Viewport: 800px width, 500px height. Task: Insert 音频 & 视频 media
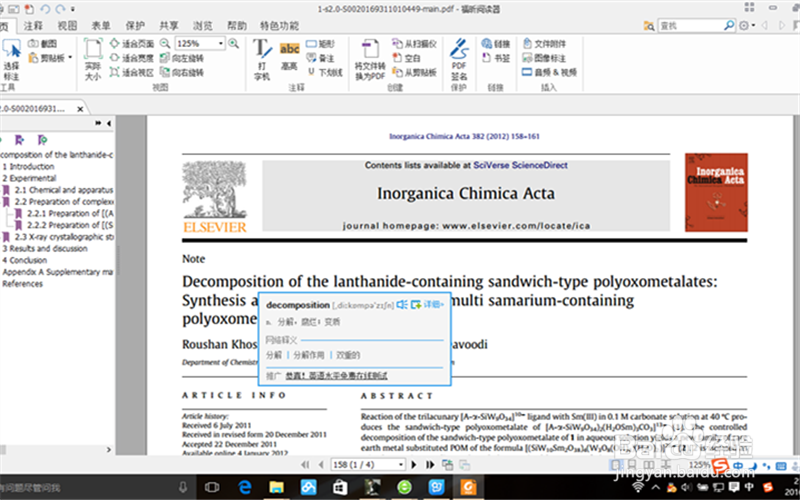point(549,72)
